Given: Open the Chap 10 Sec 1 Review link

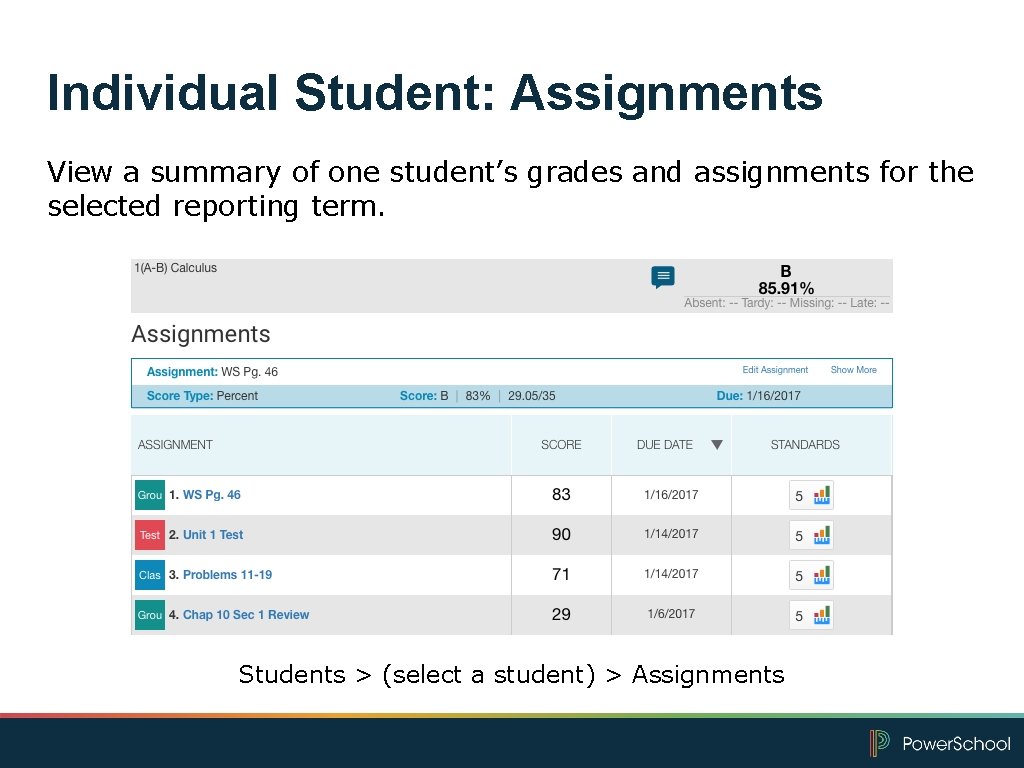Looking at the screenshot, I should coord(246,615).
